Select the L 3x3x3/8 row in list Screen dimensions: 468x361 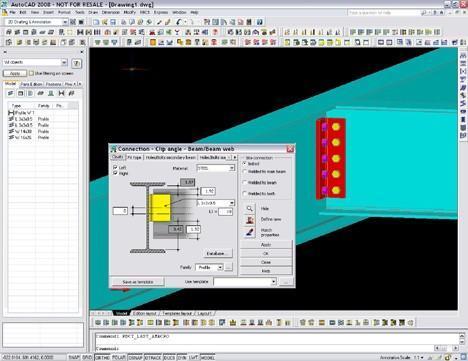coord(43,119)
